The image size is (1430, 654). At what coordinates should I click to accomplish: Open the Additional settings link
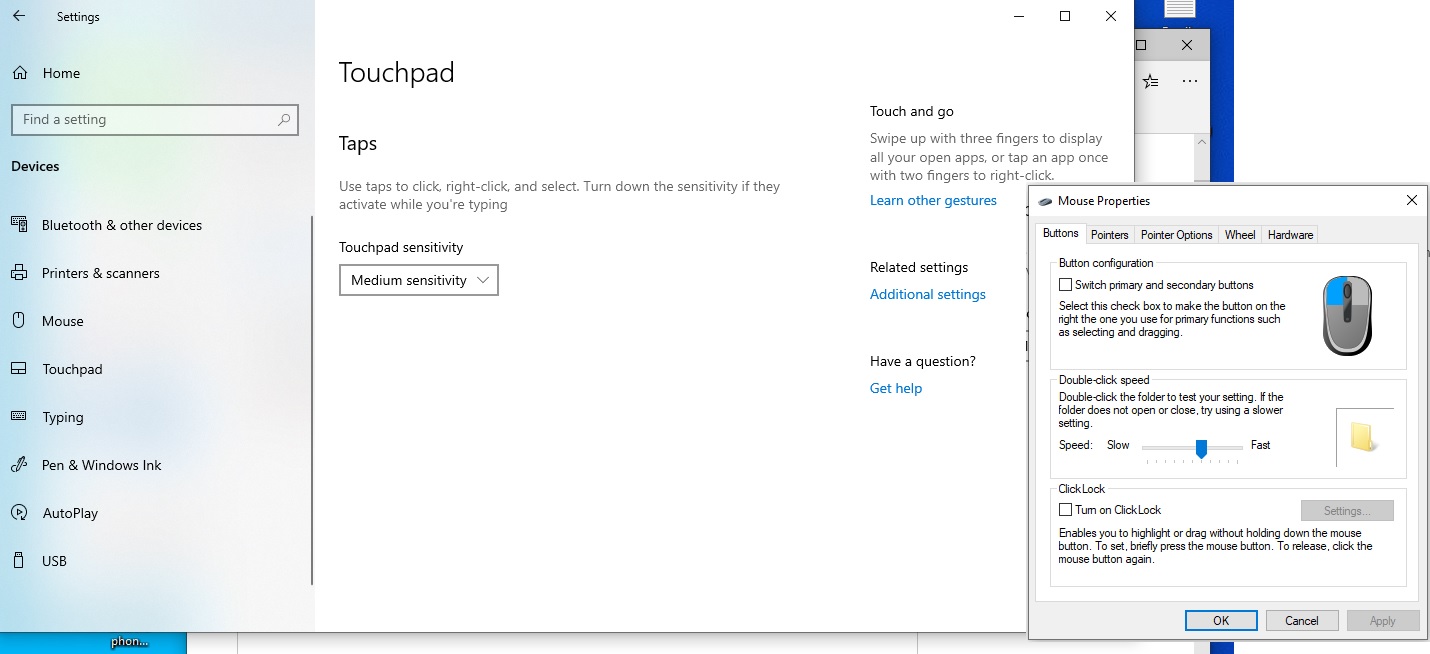[x=928, y=294]
